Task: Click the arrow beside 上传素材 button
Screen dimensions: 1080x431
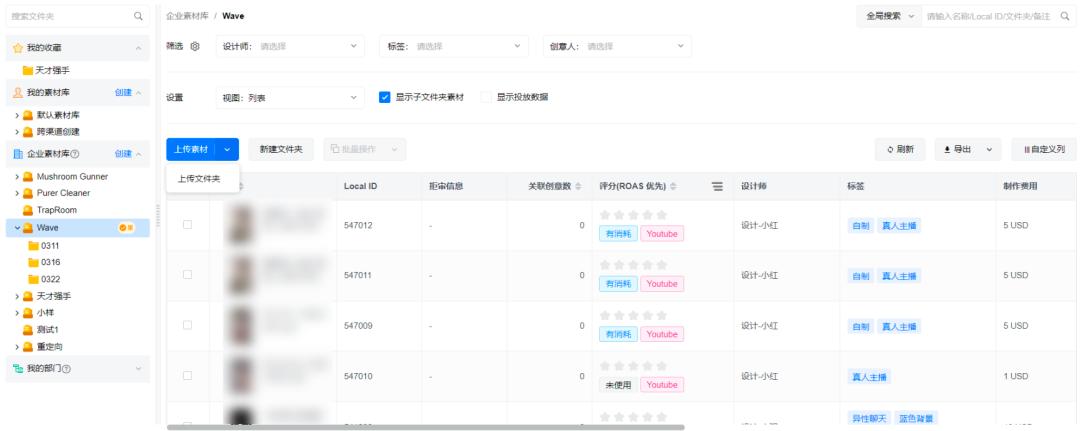Action: 227,149
